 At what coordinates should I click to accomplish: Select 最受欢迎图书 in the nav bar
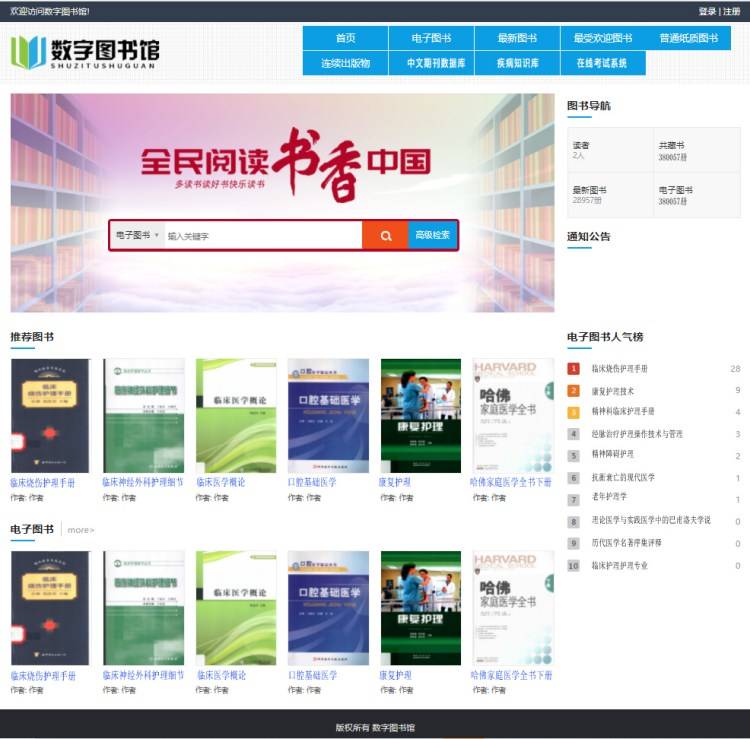[x=602, y=38]
